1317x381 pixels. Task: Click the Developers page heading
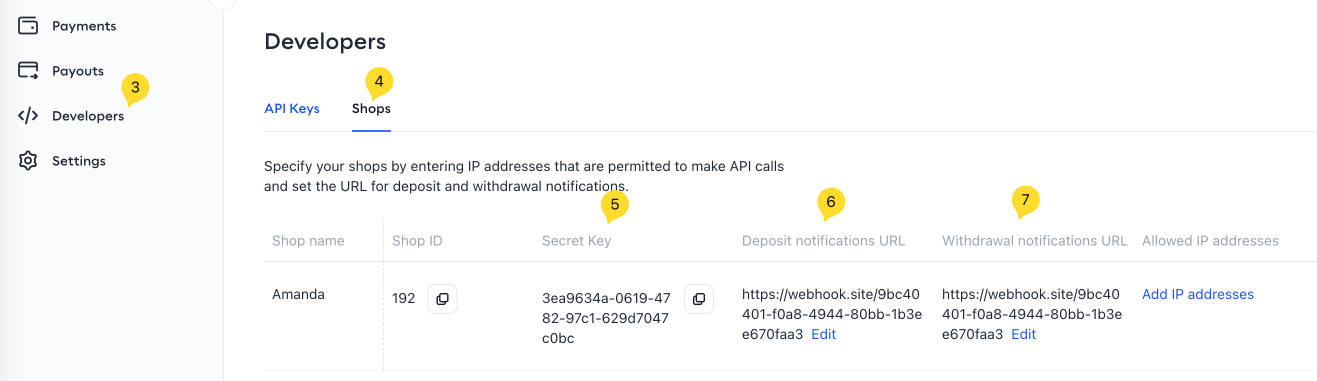325,42
